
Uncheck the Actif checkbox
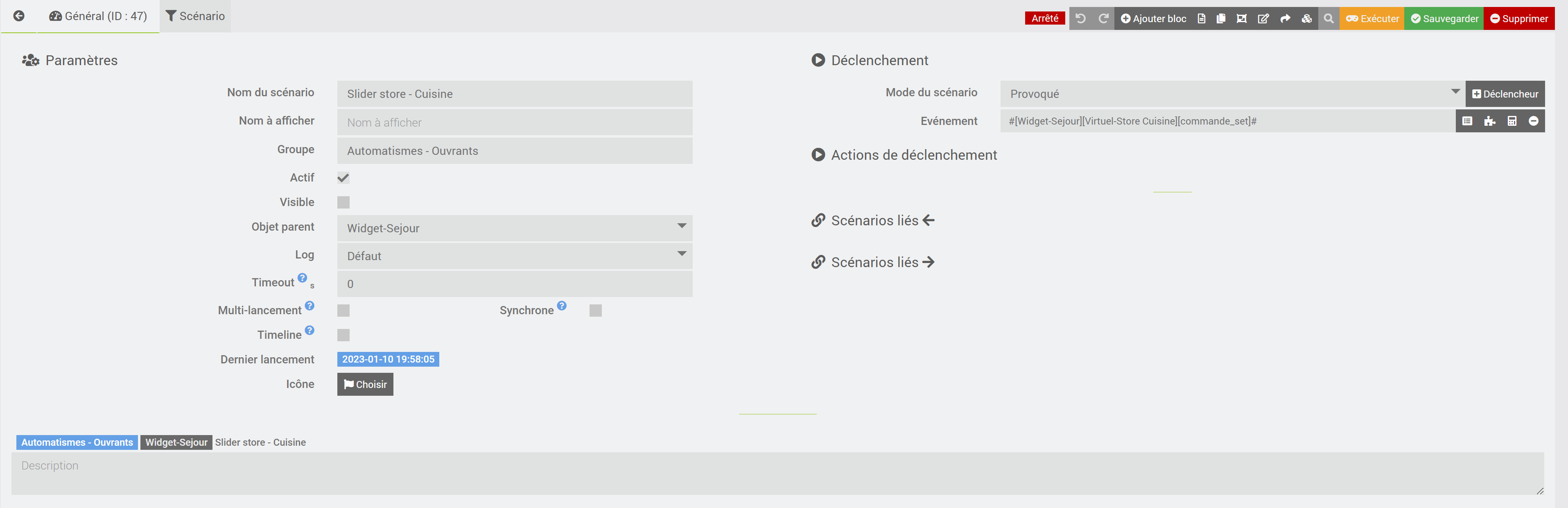[x=343, y=178]
